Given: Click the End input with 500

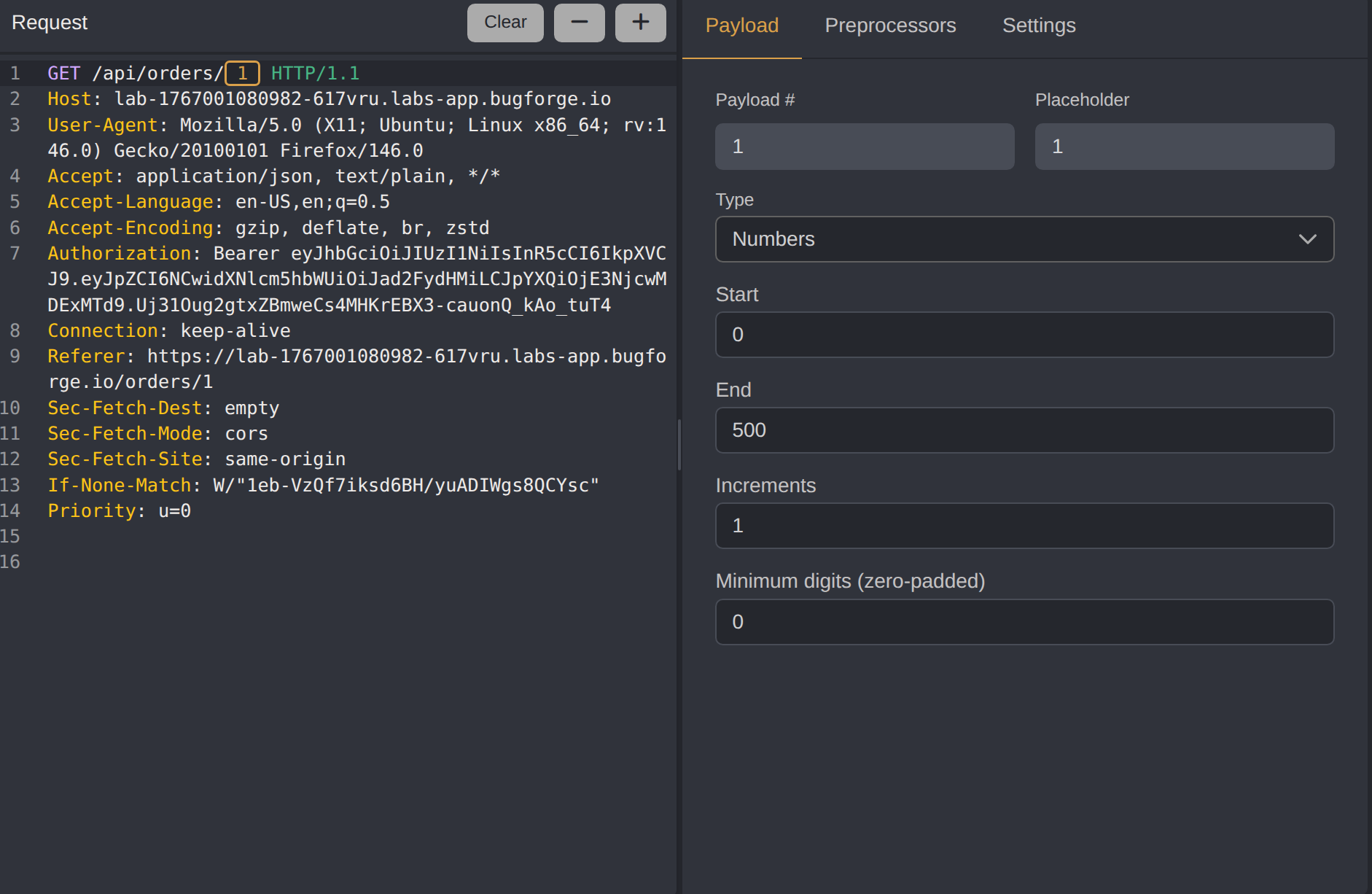Looking at the screenshot, I should point(1024,430).
